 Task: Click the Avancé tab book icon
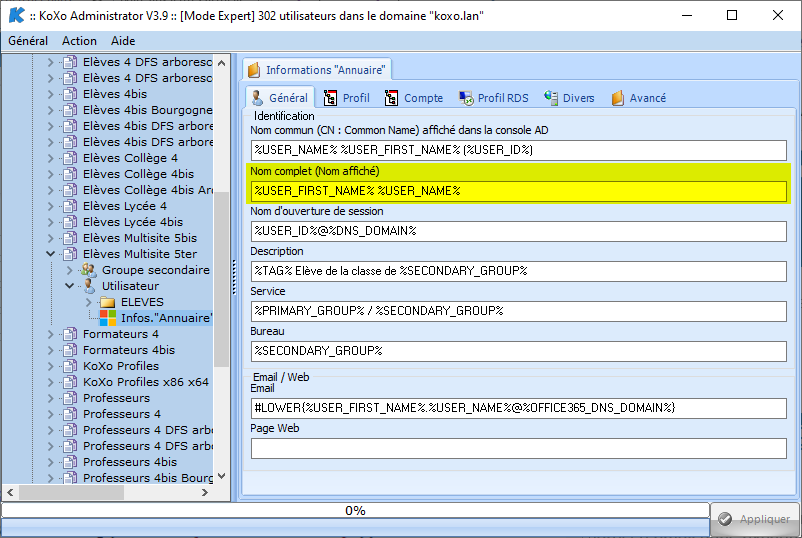pyautogui.click(x=618, y=98)
